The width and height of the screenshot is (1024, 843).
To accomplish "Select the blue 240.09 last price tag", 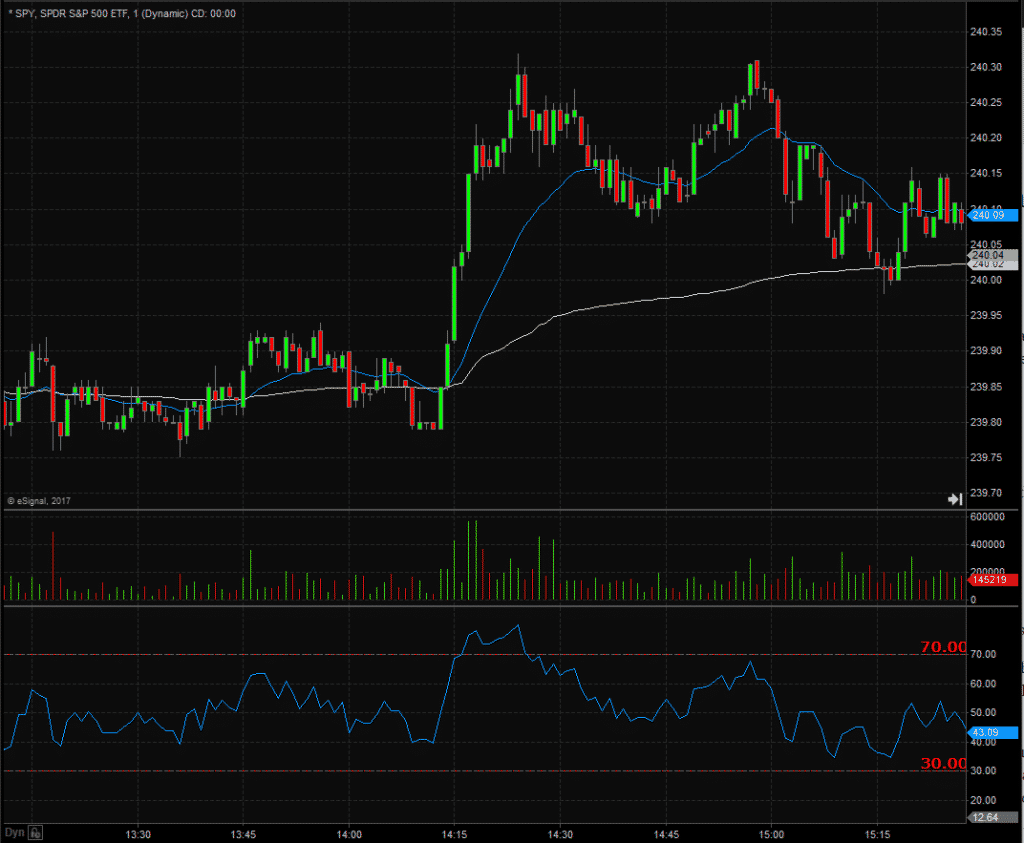I will [x=991, y=215].
